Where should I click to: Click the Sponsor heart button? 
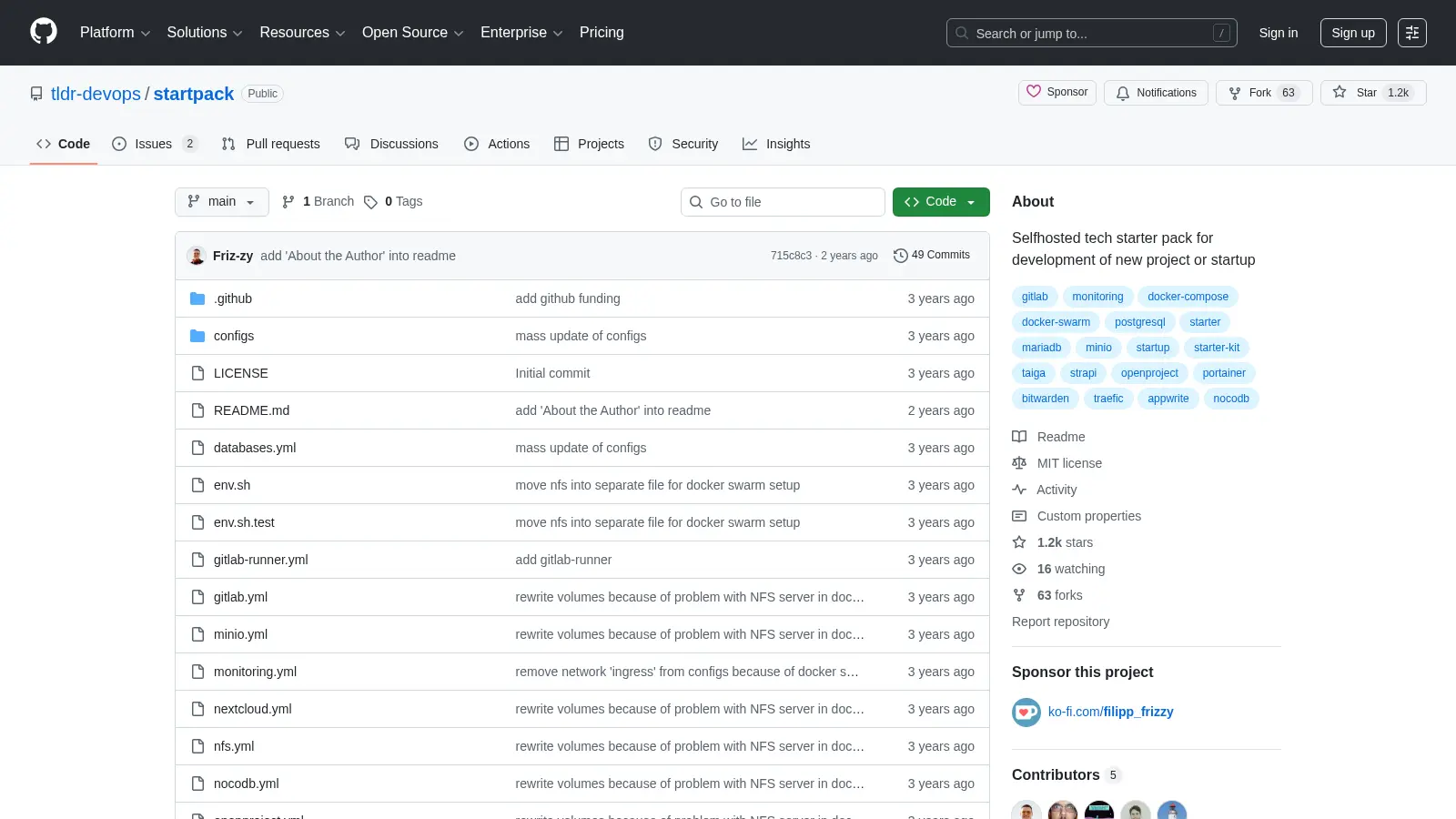pos(1057,92)
